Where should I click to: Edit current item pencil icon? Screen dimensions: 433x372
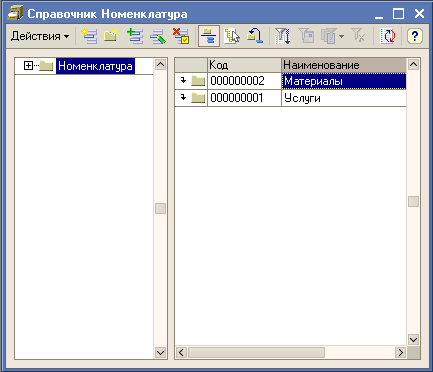click(x=158, y=36)
